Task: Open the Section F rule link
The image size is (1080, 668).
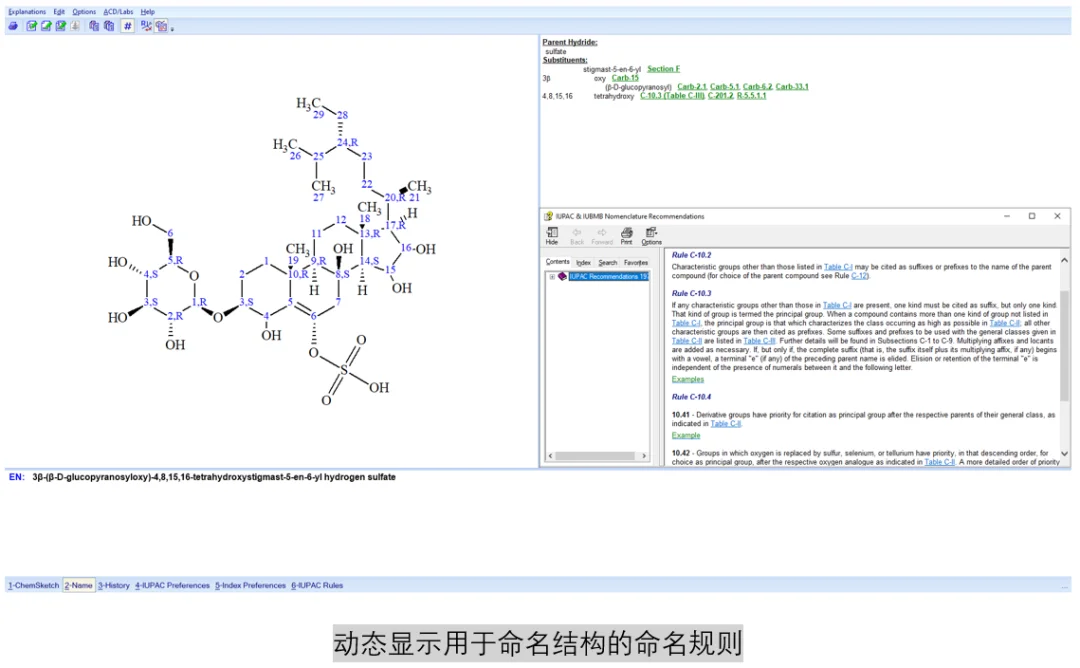Action: coord(663,69)
